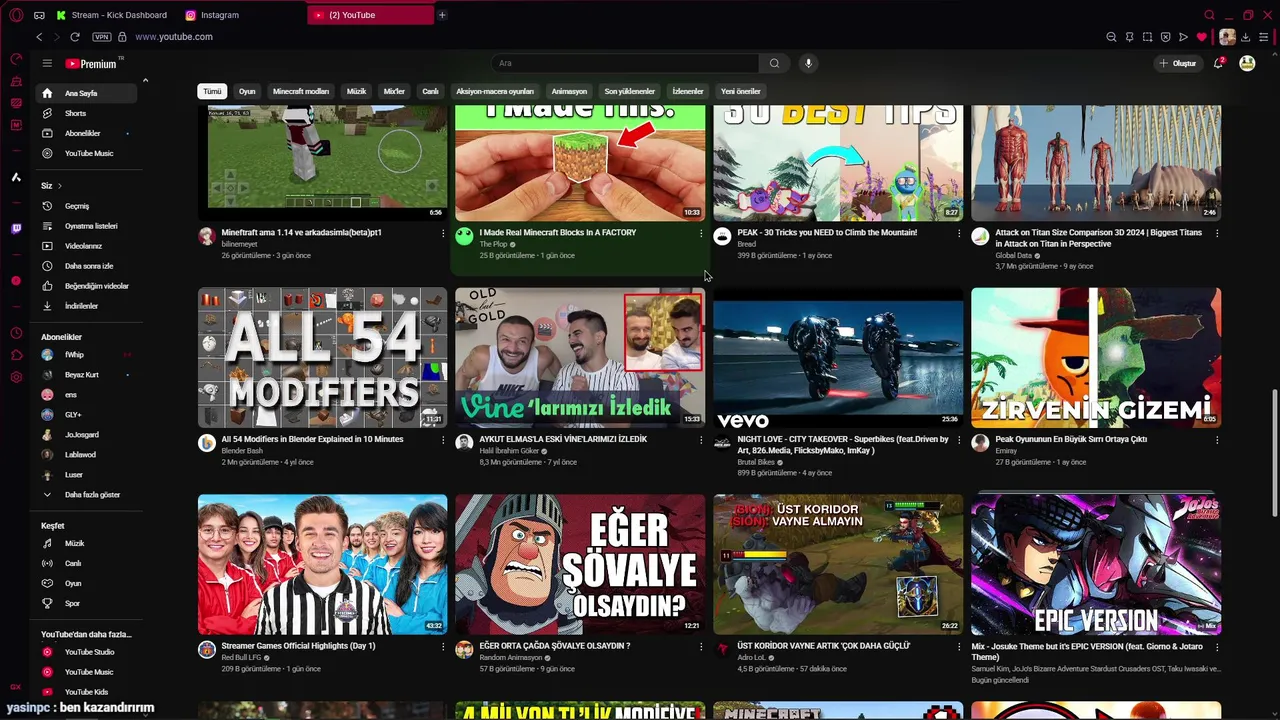Image resolution: width=1280 pixels, height=720 pixels.
Task: Open options for Mineftraft ama 1.14 video
Action: [x=443, y=233]
